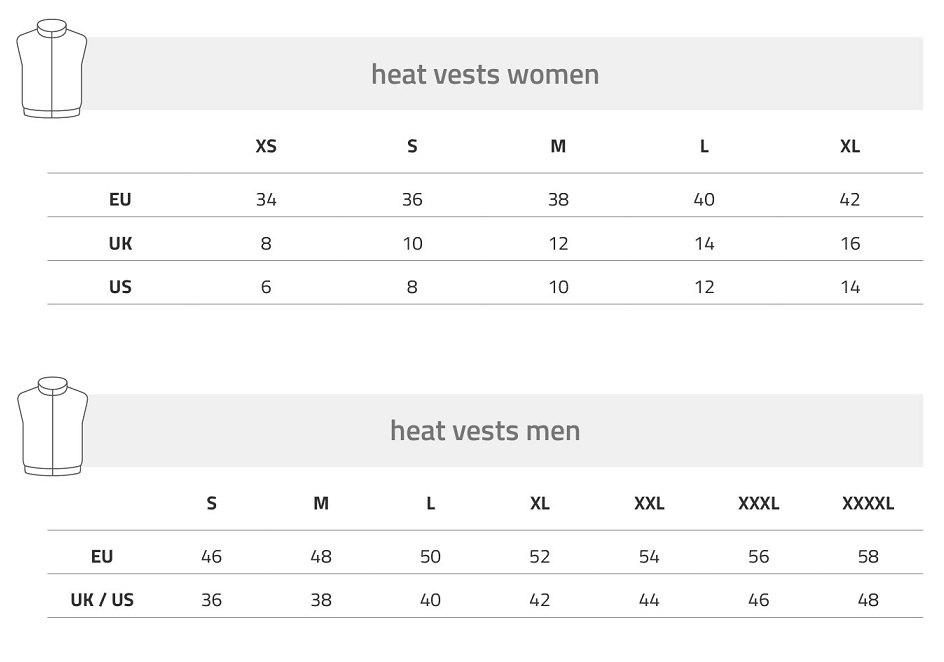Click the men's EU size 50 cell
944x662 pixels.
coord(430,557)
